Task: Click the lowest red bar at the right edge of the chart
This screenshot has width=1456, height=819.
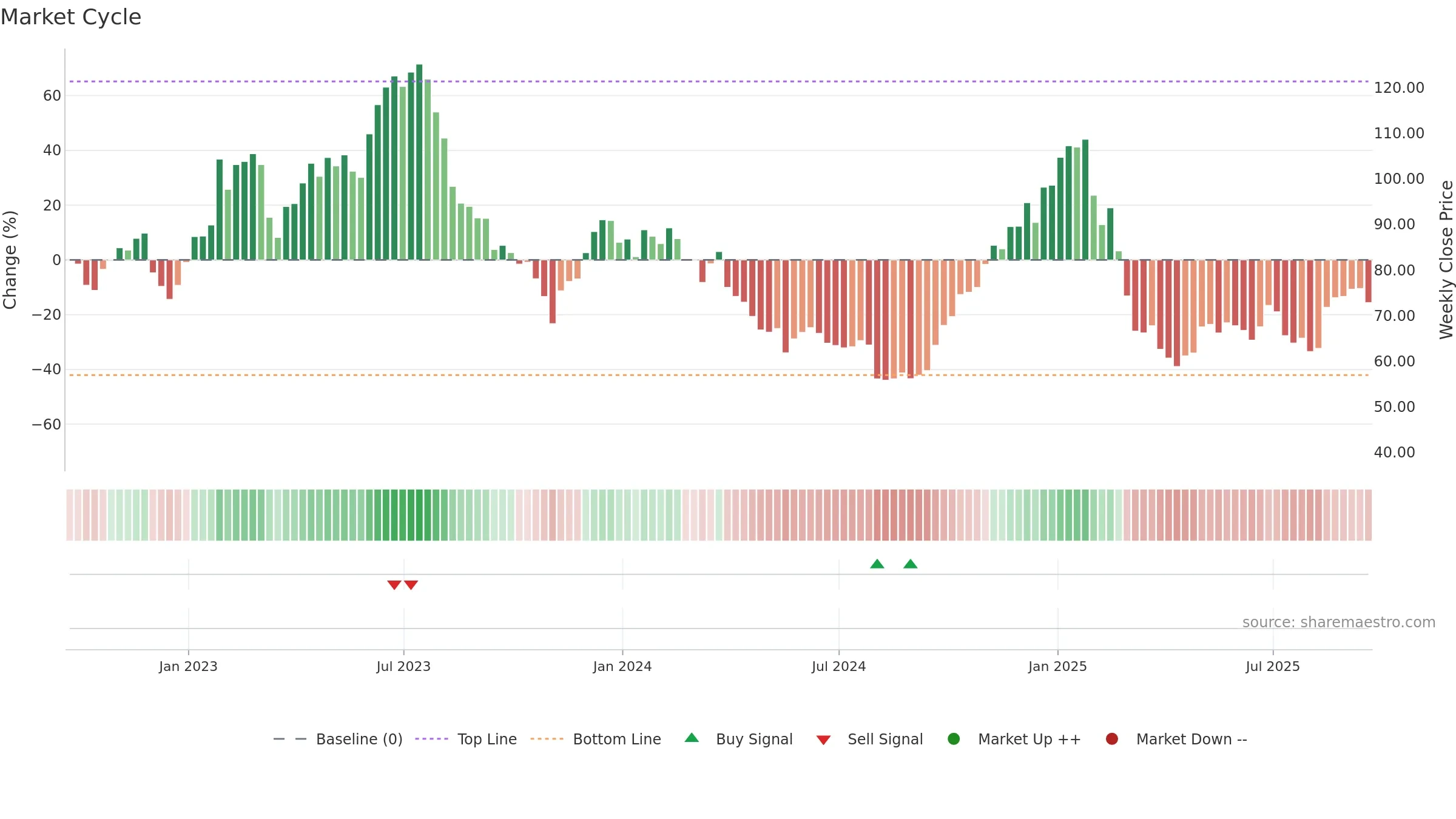Action: (x=1368, y=281)
